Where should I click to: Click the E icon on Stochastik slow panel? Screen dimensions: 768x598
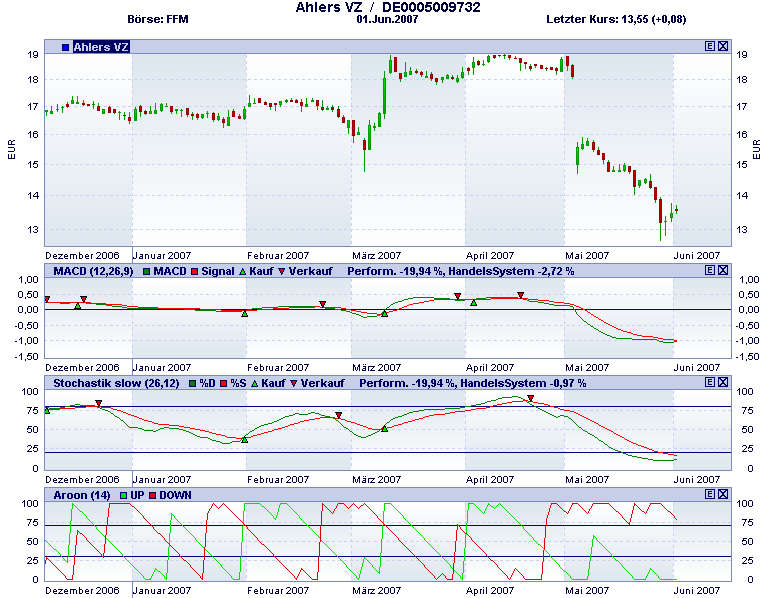[x=710, y=382]
